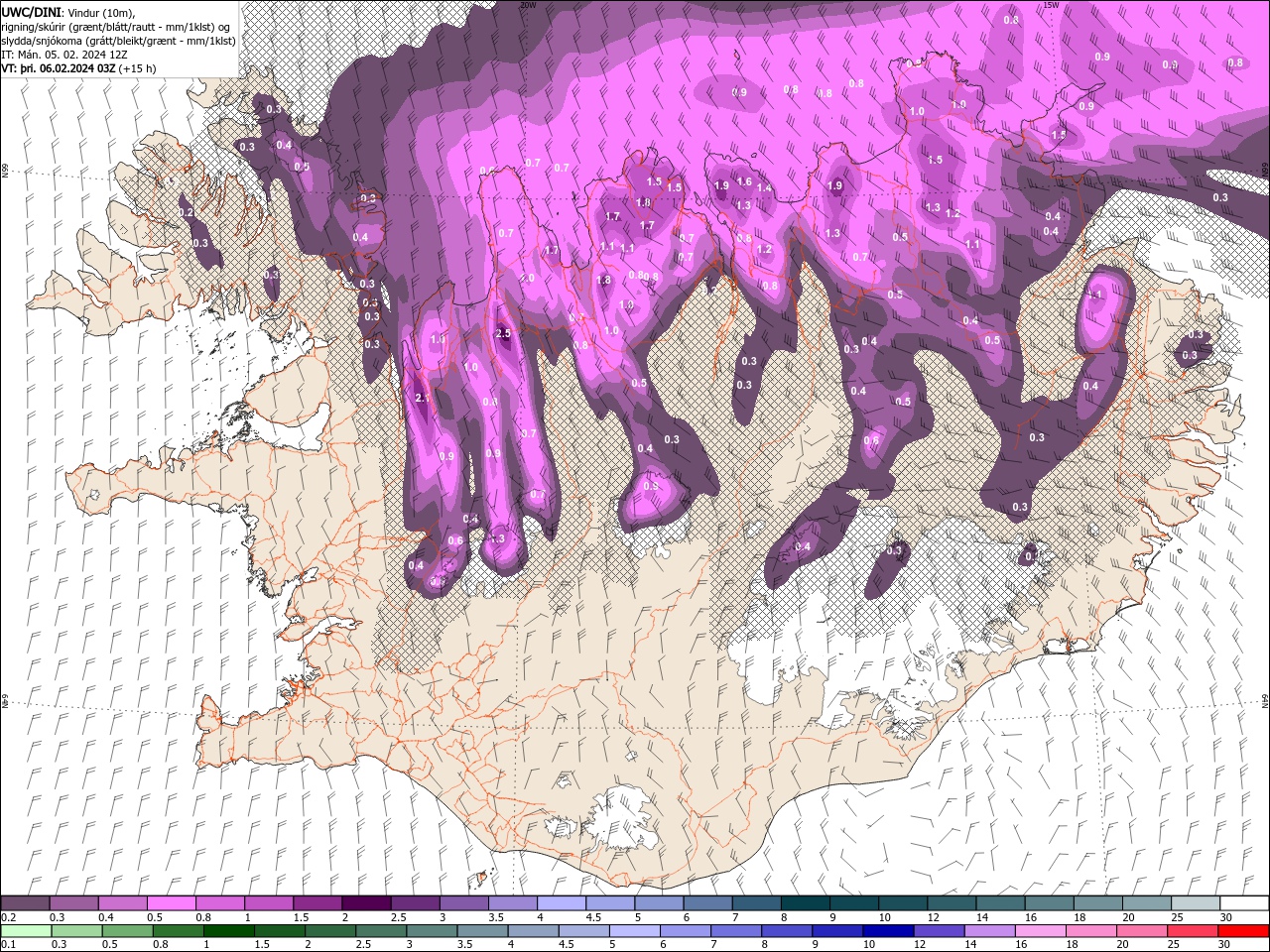Click the 1.6 snowfall value on the map
Viewport: 1270px width, 952px height.
(x=744, y=182)
